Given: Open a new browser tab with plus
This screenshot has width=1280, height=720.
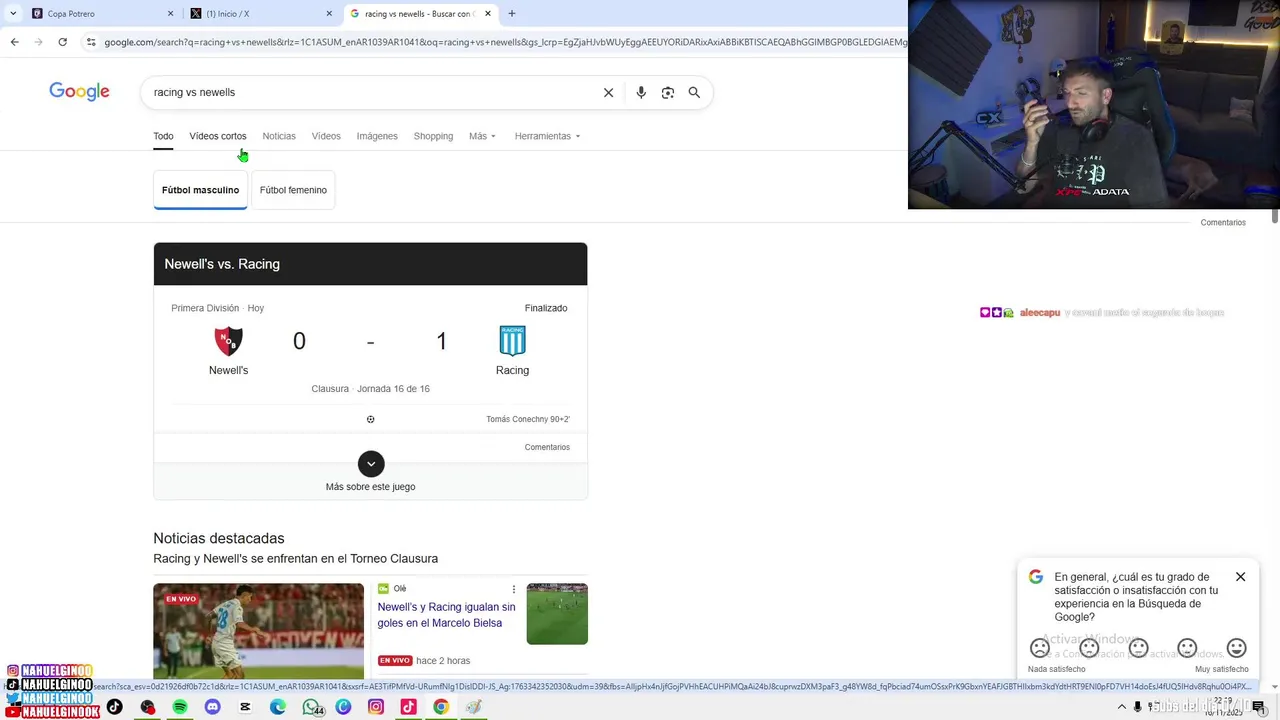Looking at the screenshot, I should pyautogui.click(x=512, y=14).
